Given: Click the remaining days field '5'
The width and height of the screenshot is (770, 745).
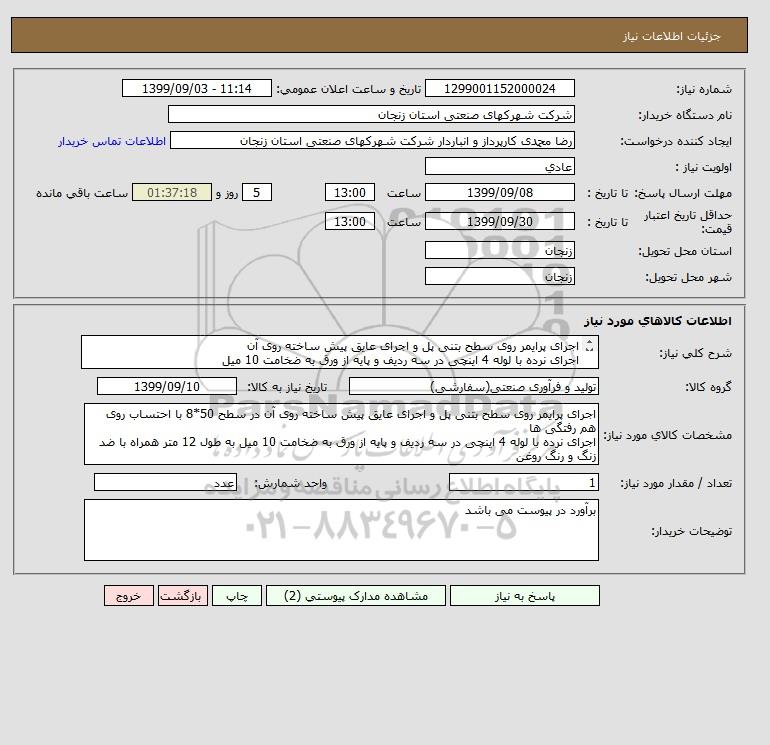Looking at the screenshot, I should tap(257, 193).
